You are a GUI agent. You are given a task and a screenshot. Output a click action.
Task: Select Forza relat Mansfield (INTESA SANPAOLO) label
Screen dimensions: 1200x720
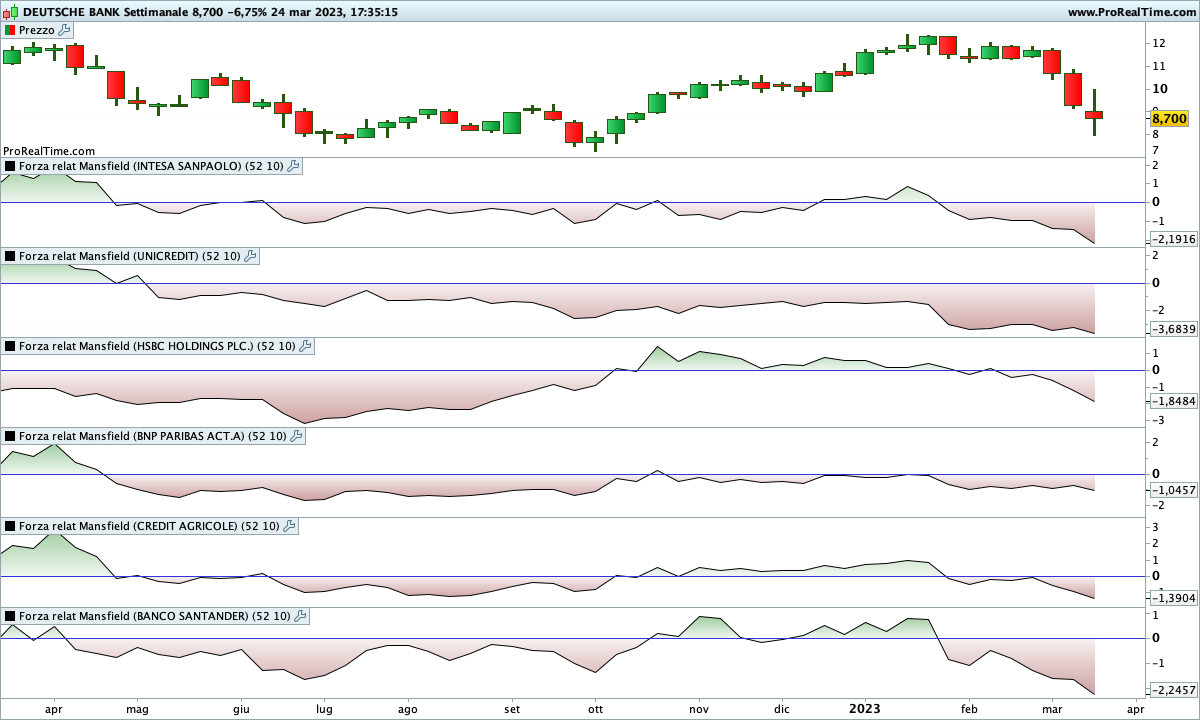pos(151,166)
